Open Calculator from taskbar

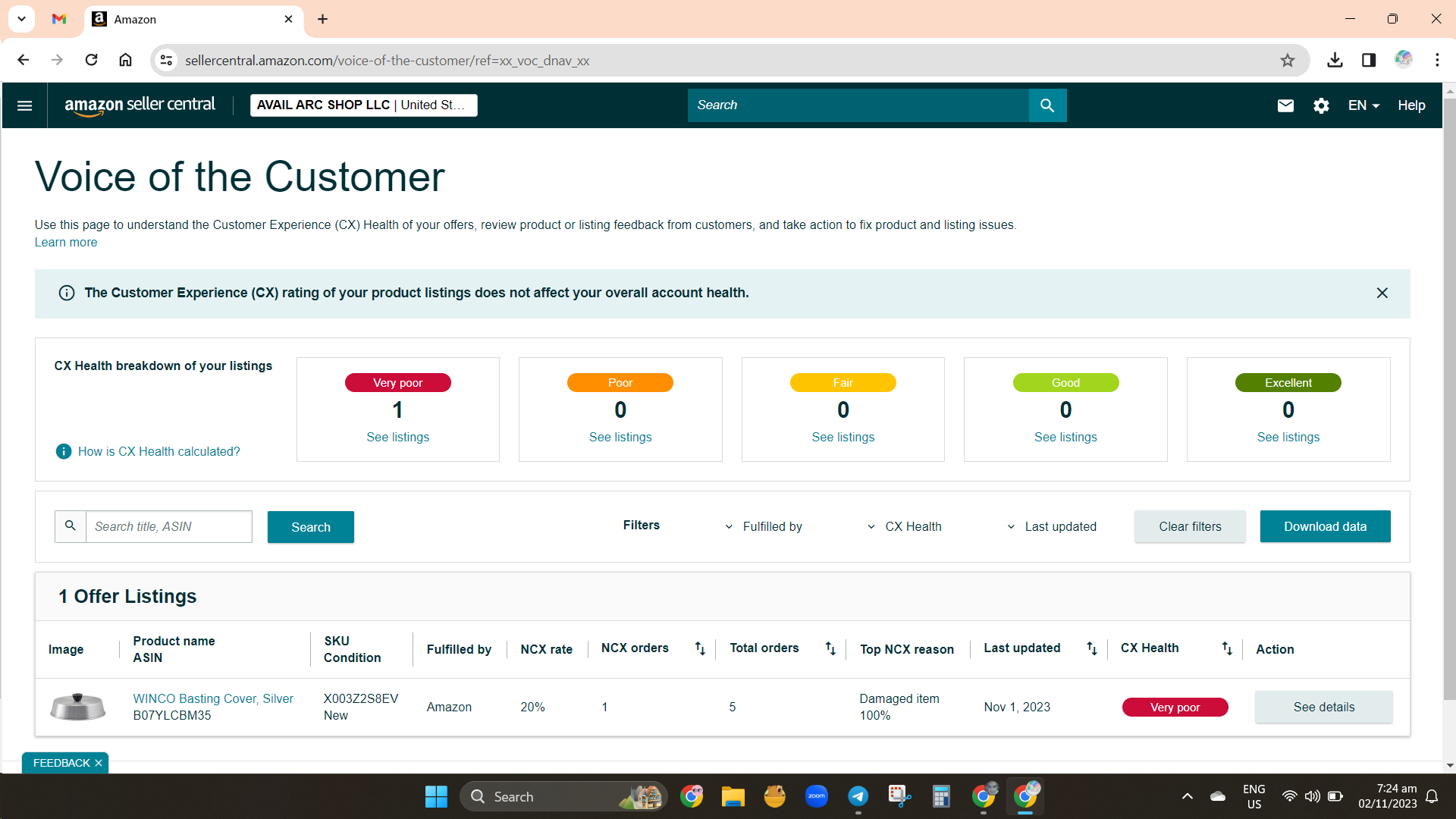point(941,796)
